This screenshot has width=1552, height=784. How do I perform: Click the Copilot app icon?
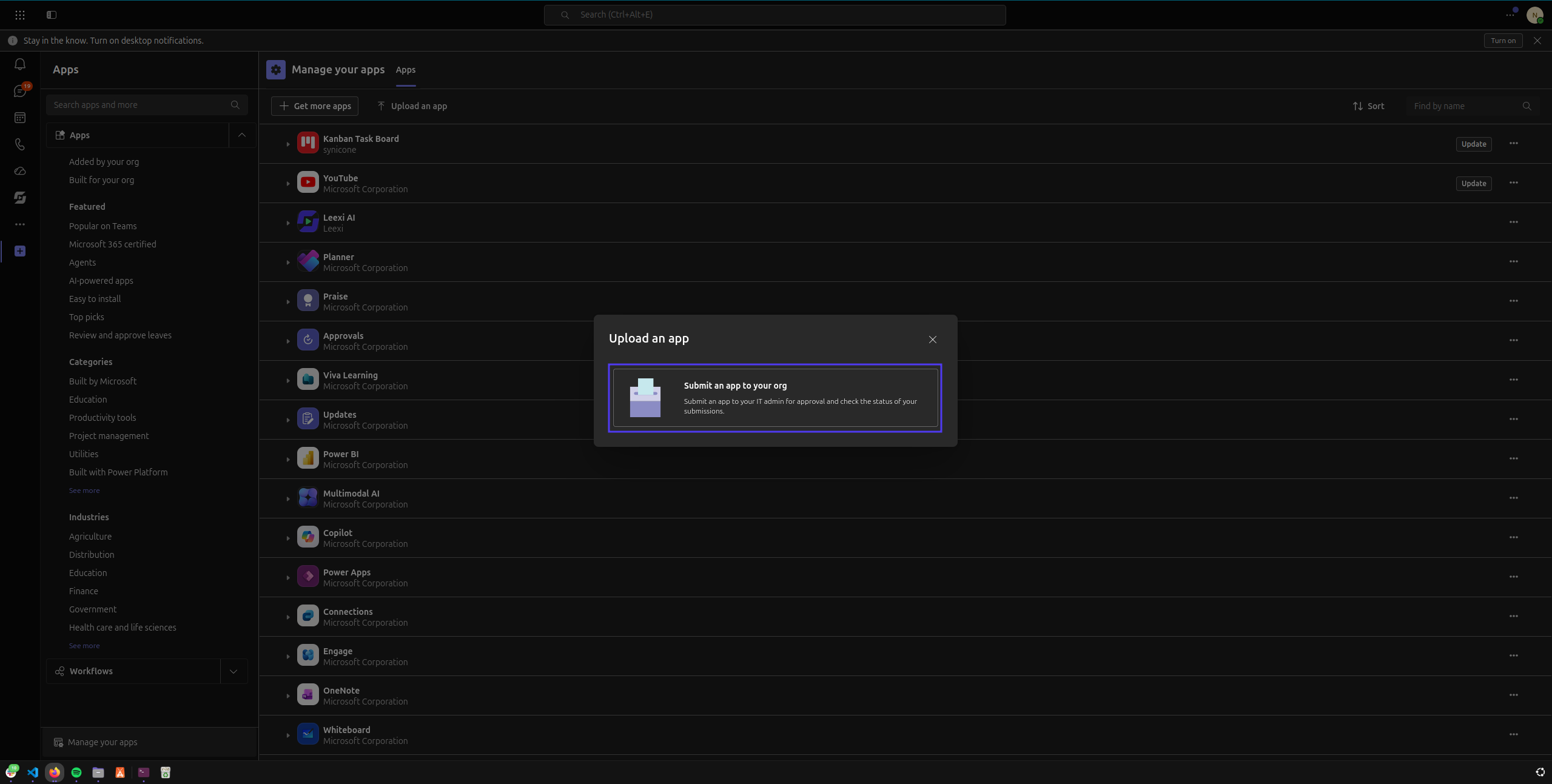307,537
